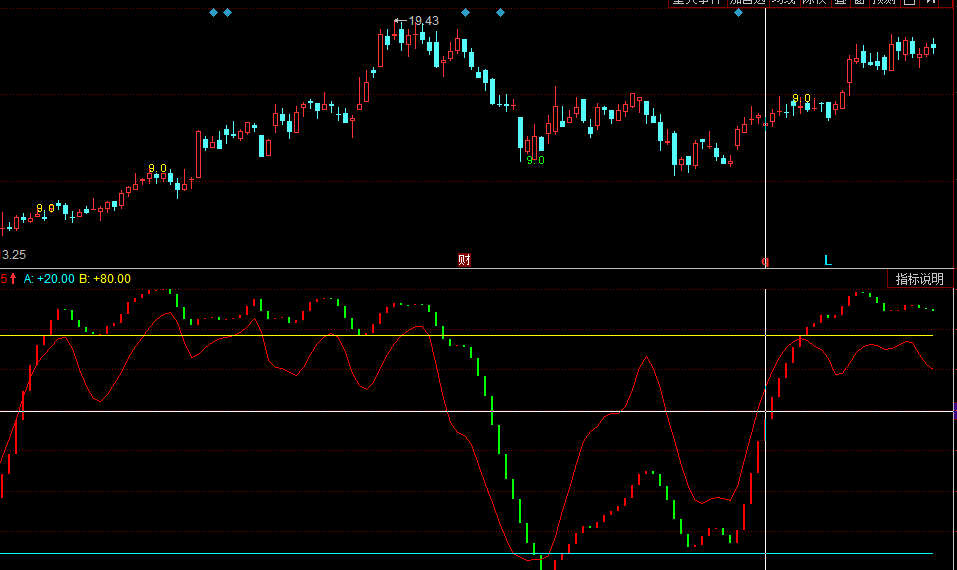Select the B: +80.00 indicator parameter
Viewport: 957px width, 570px height.
(x=105, y=279)
